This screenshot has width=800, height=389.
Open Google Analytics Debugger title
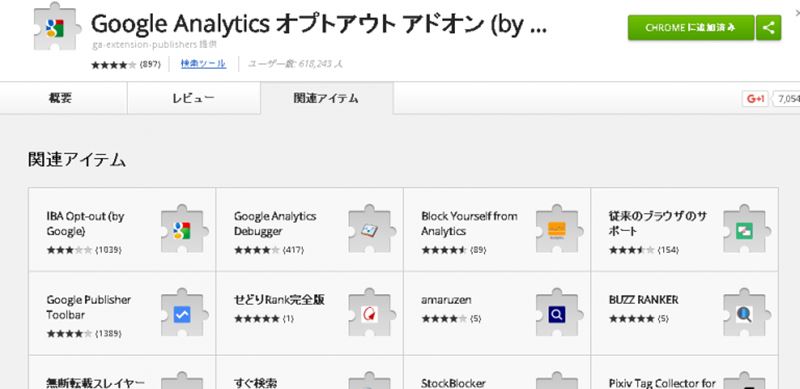(x=275, y=224)
